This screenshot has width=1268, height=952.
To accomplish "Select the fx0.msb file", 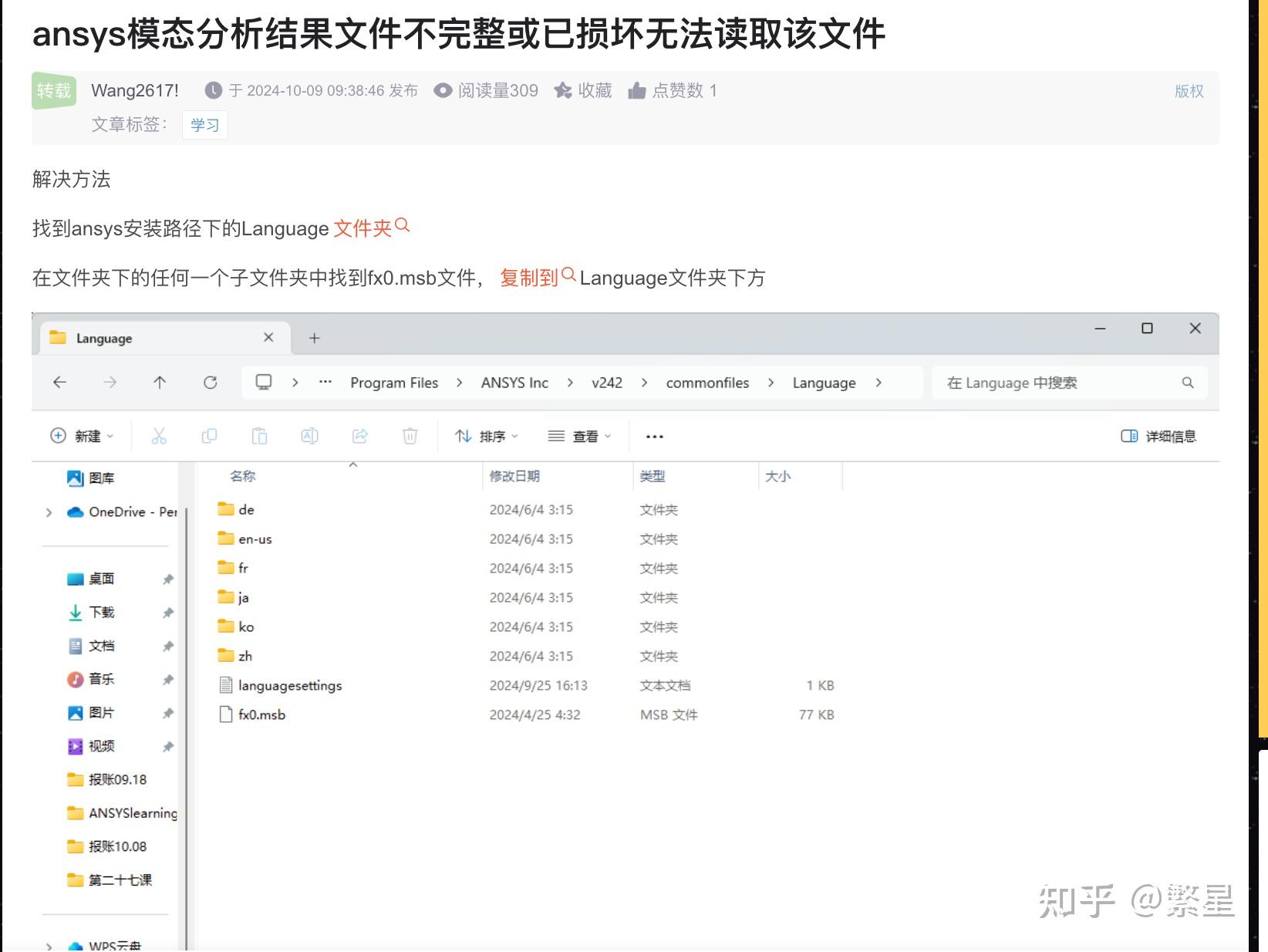I will [x=252, y=714].
